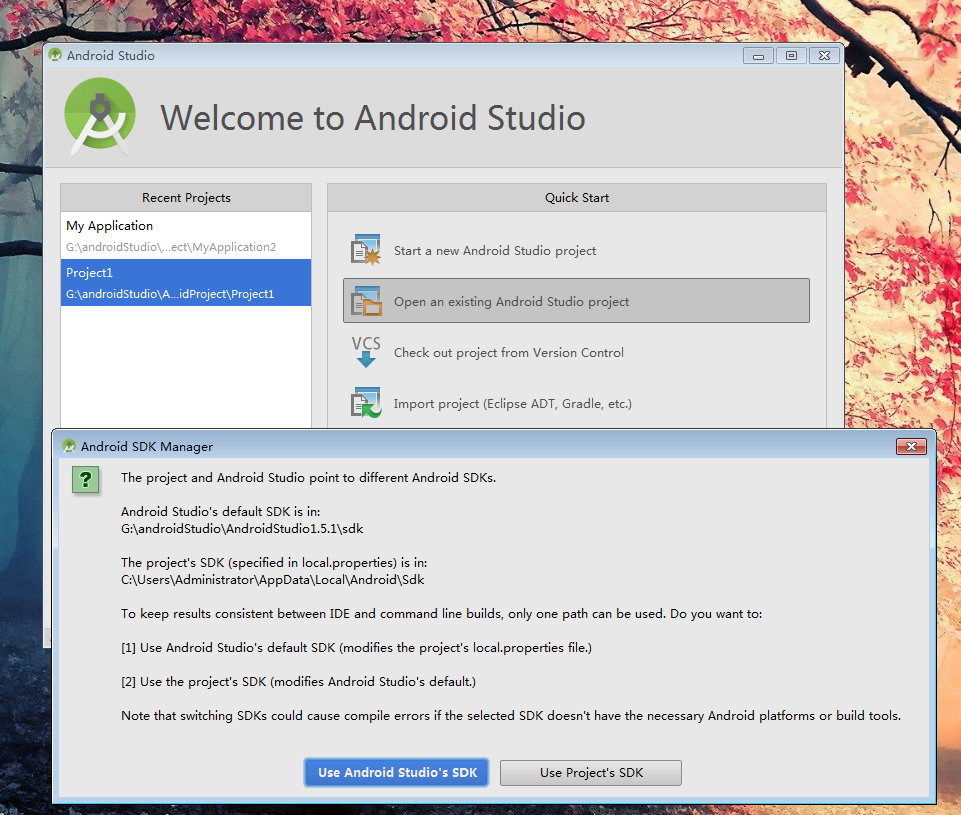Click the Android SDK Manager title icon
961x815 pixels.
[x=69, y=446]
